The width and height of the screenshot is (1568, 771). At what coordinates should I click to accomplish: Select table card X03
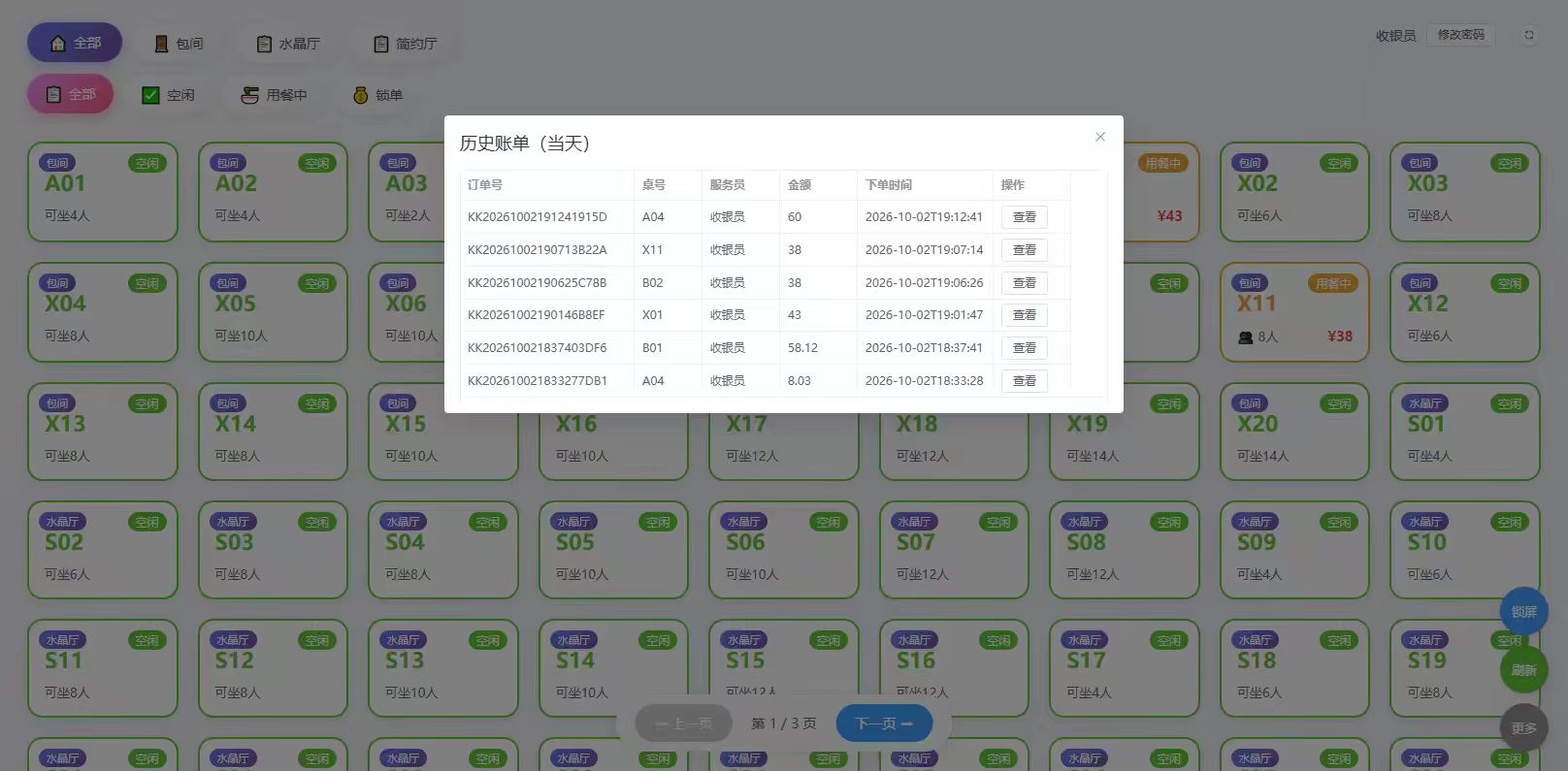(1465, 192)
